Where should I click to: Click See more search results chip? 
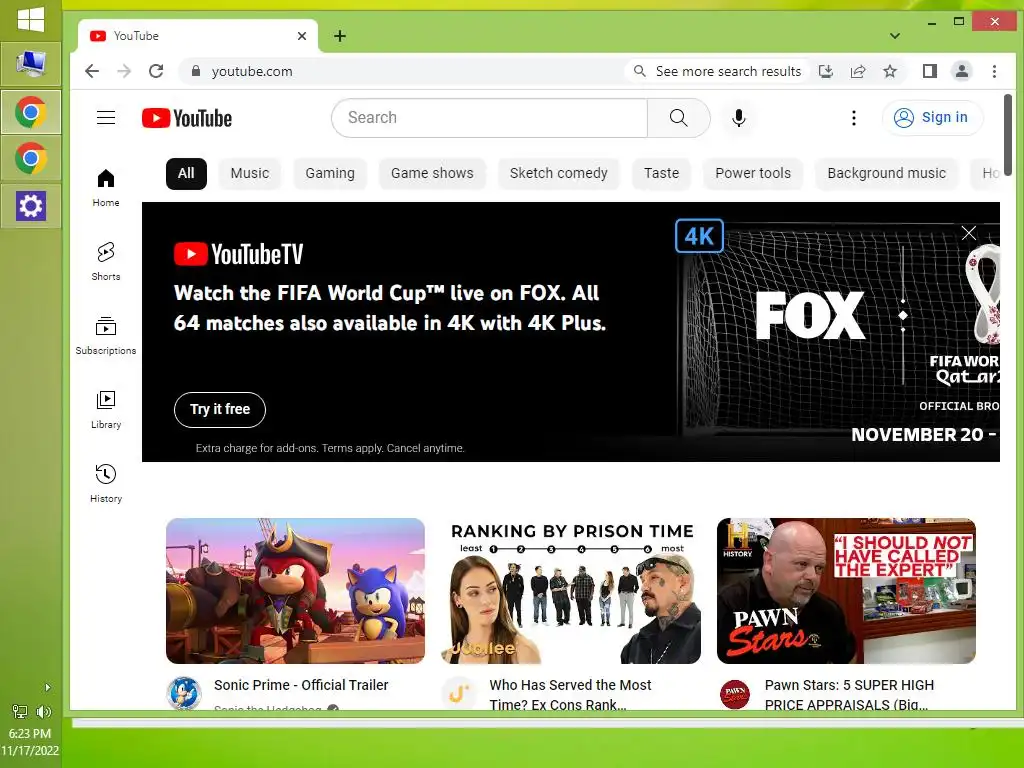[x=717, y=71]
